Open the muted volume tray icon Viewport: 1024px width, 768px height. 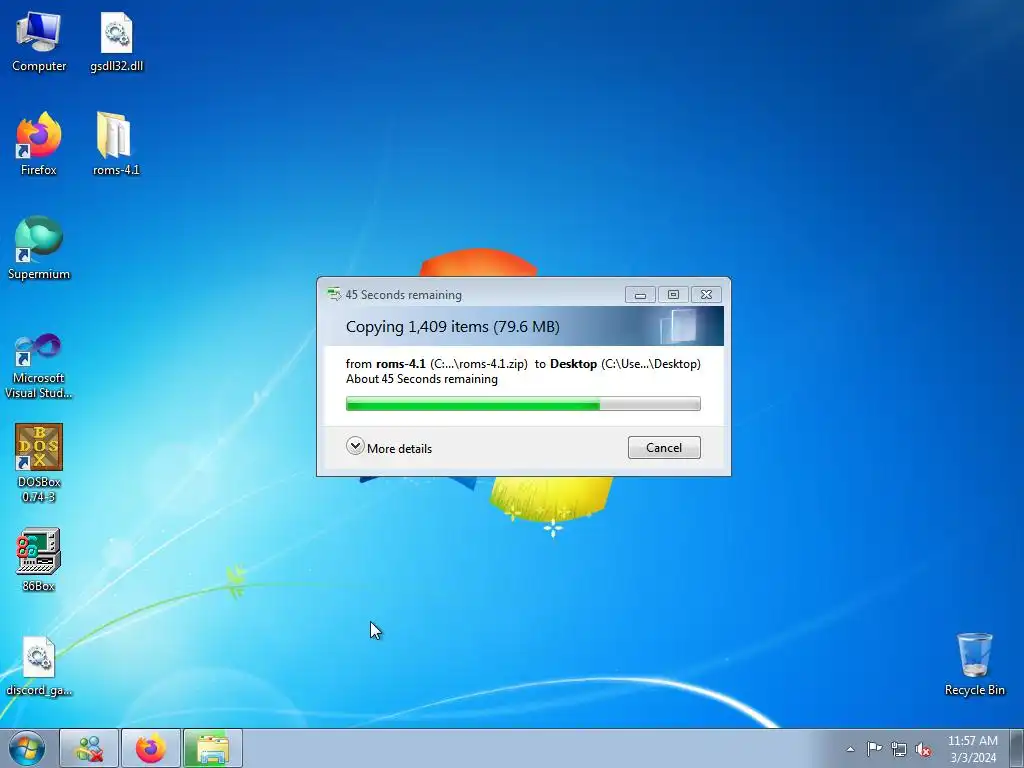[x=923, y=749]
